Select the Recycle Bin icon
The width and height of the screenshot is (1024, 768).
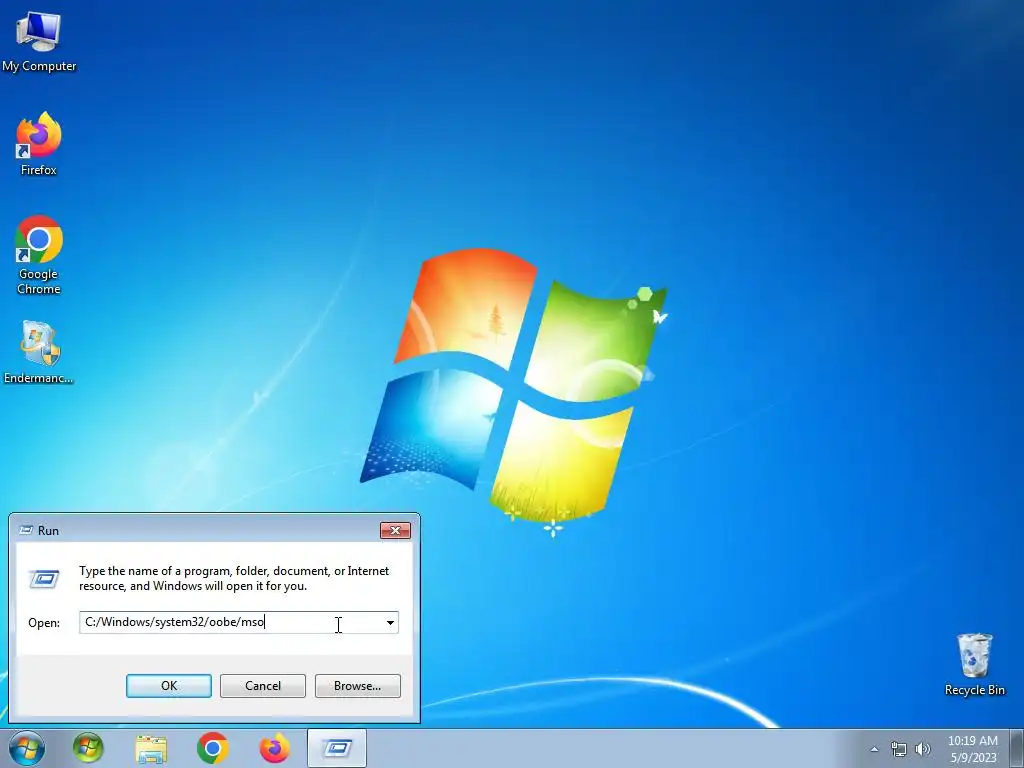click(974, 665)
